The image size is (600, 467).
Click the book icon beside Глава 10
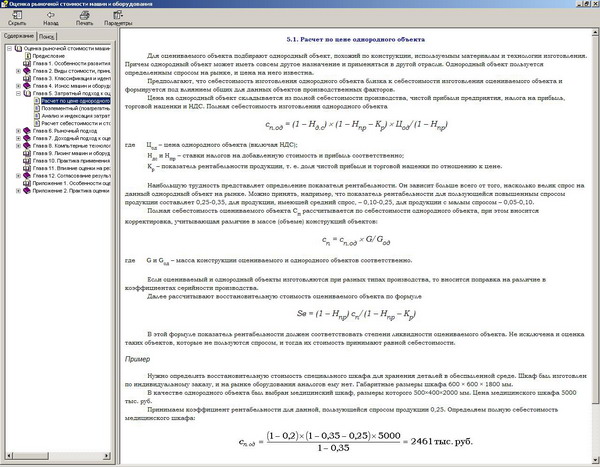(27, 161)
